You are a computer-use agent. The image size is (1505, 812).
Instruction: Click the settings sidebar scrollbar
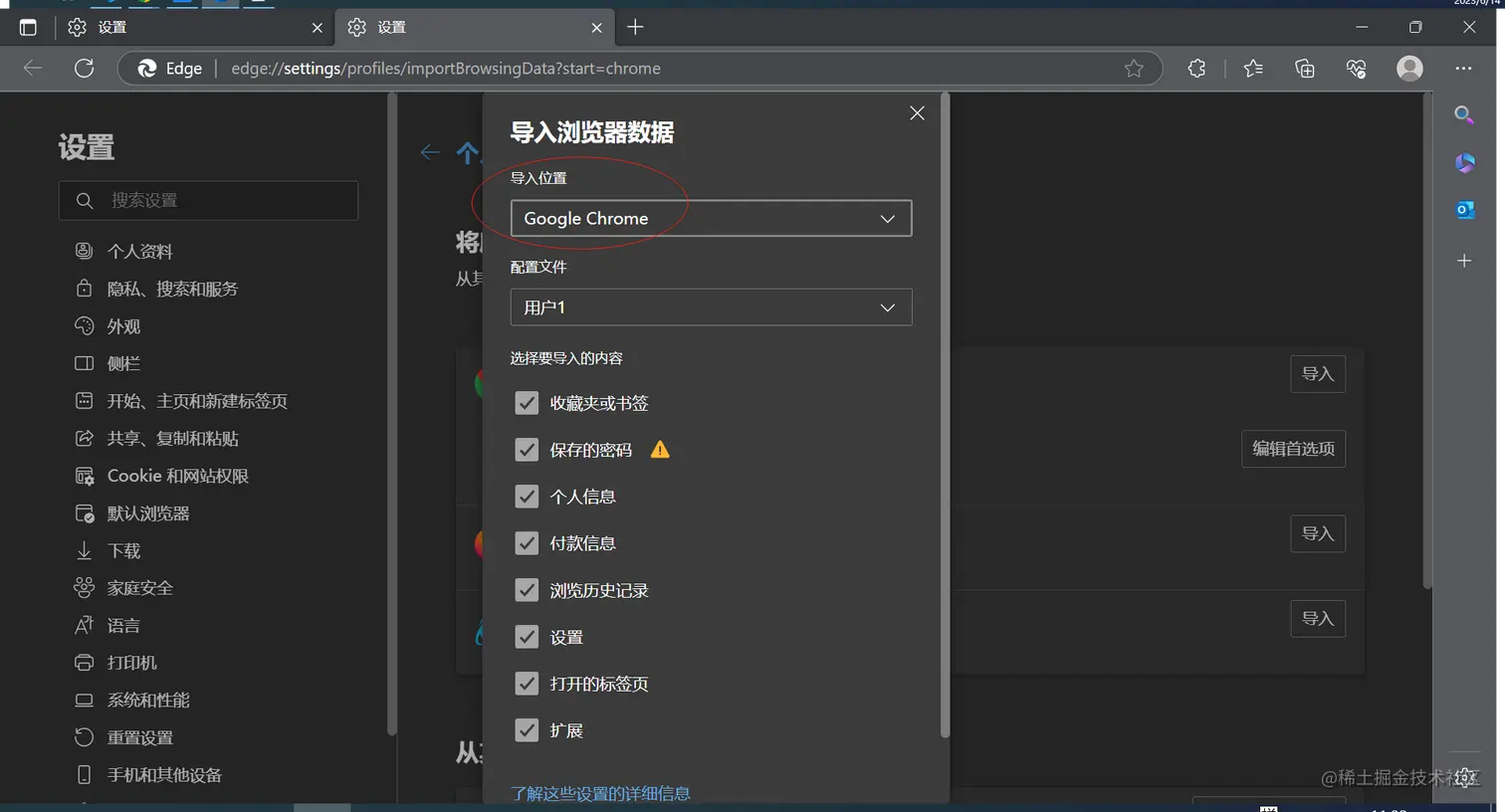pyautogui.click(x=391, y=414)
